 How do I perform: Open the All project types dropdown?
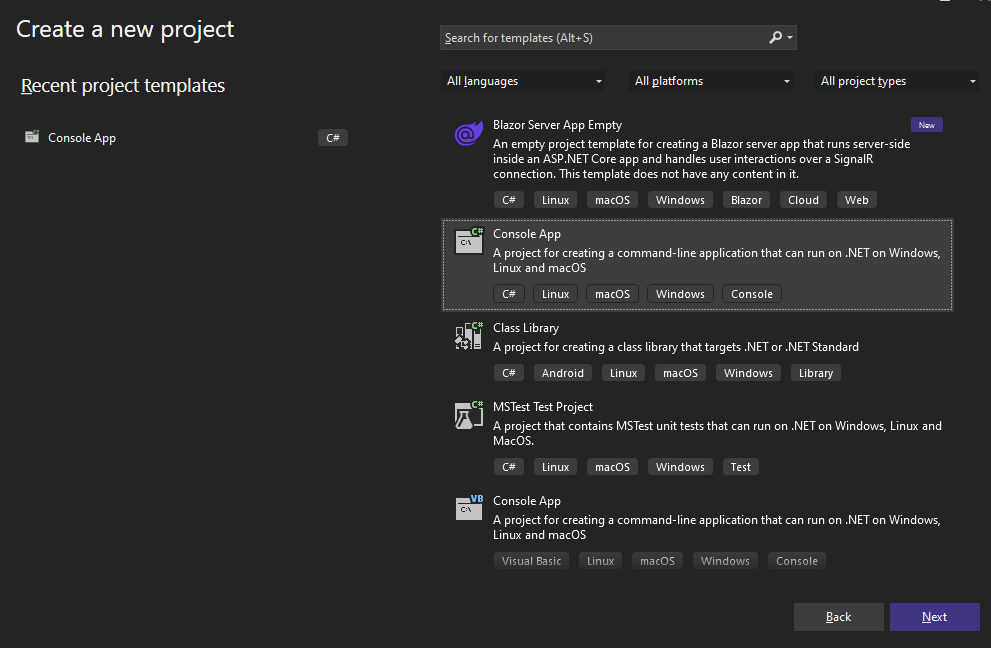pos(898,81)
